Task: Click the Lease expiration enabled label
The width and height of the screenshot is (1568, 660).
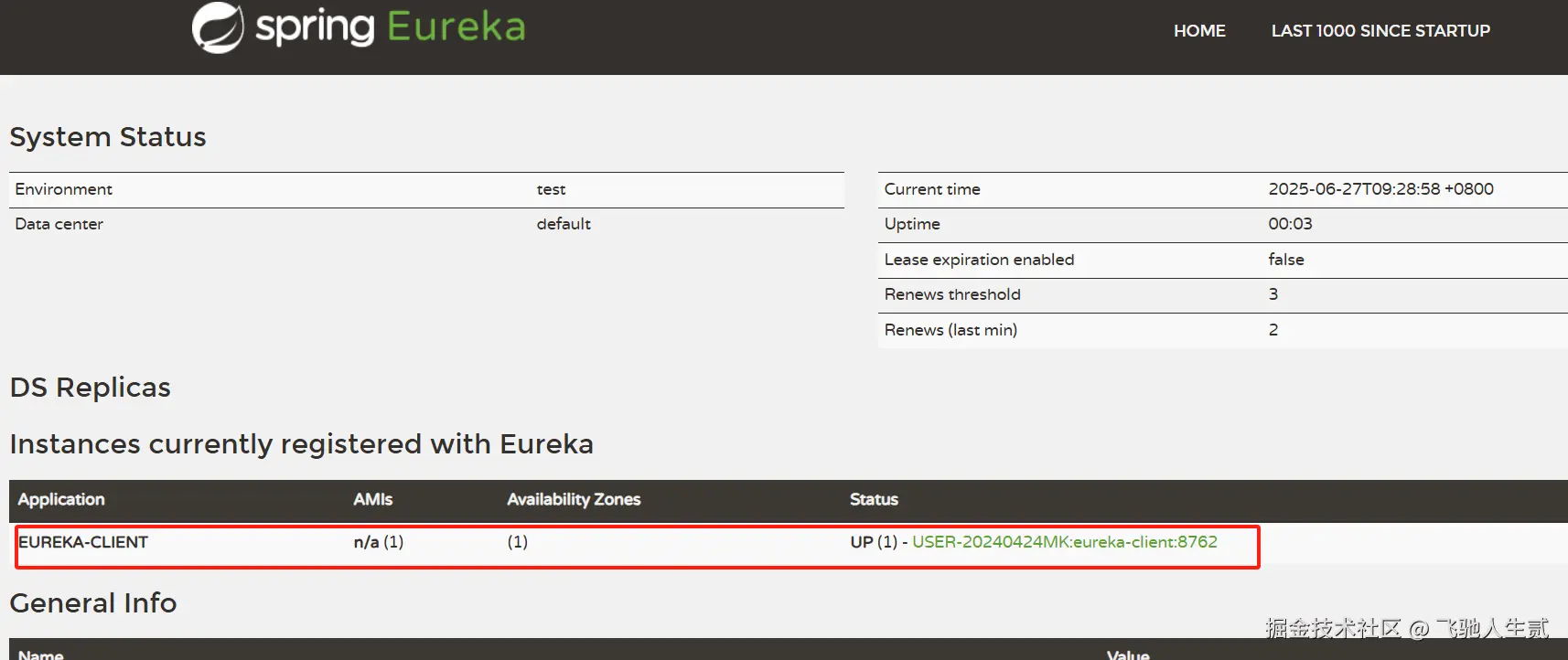Action: click(979, 260)
